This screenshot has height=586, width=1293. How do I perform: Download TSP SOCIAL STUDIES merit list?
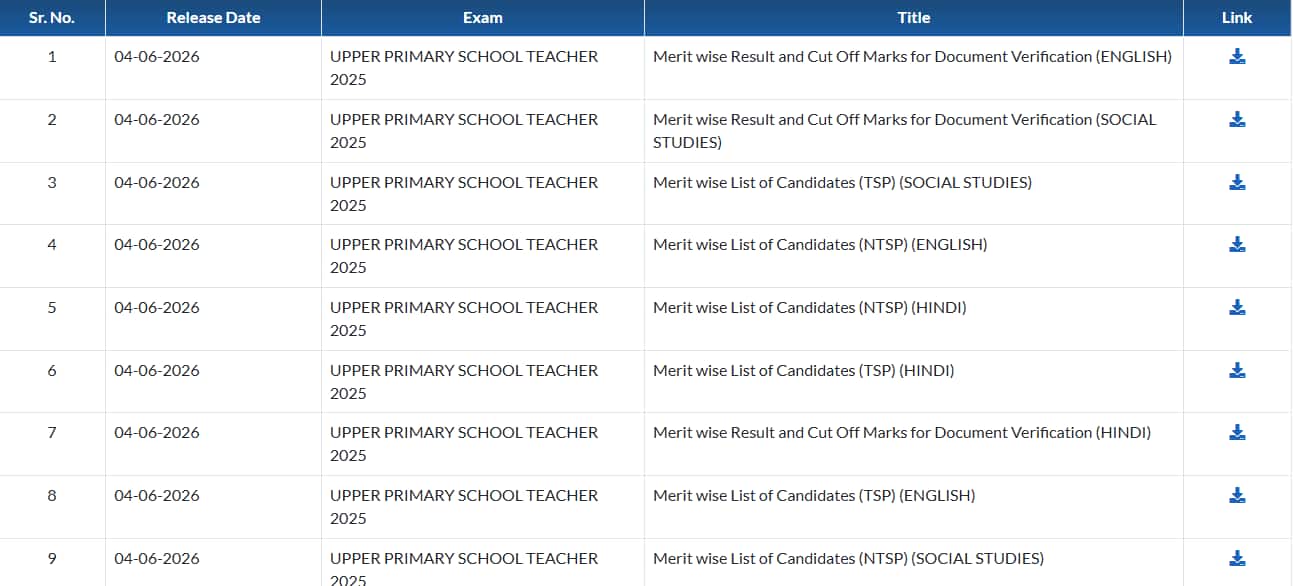[1237, 182]
